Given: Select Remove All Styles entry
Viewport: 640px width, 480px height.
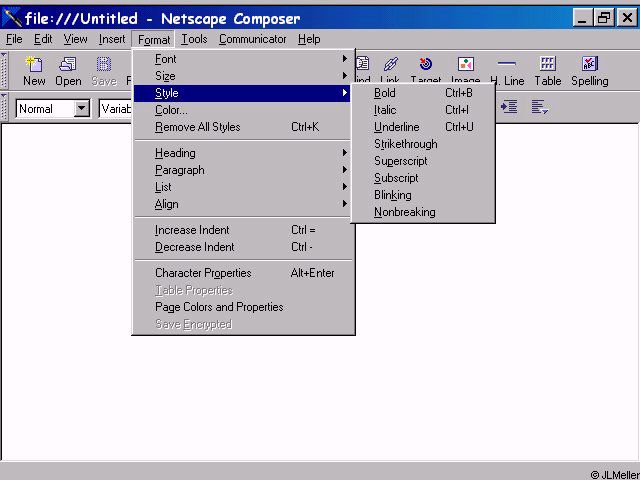Looking at the screenshot, I should point(242,127).
